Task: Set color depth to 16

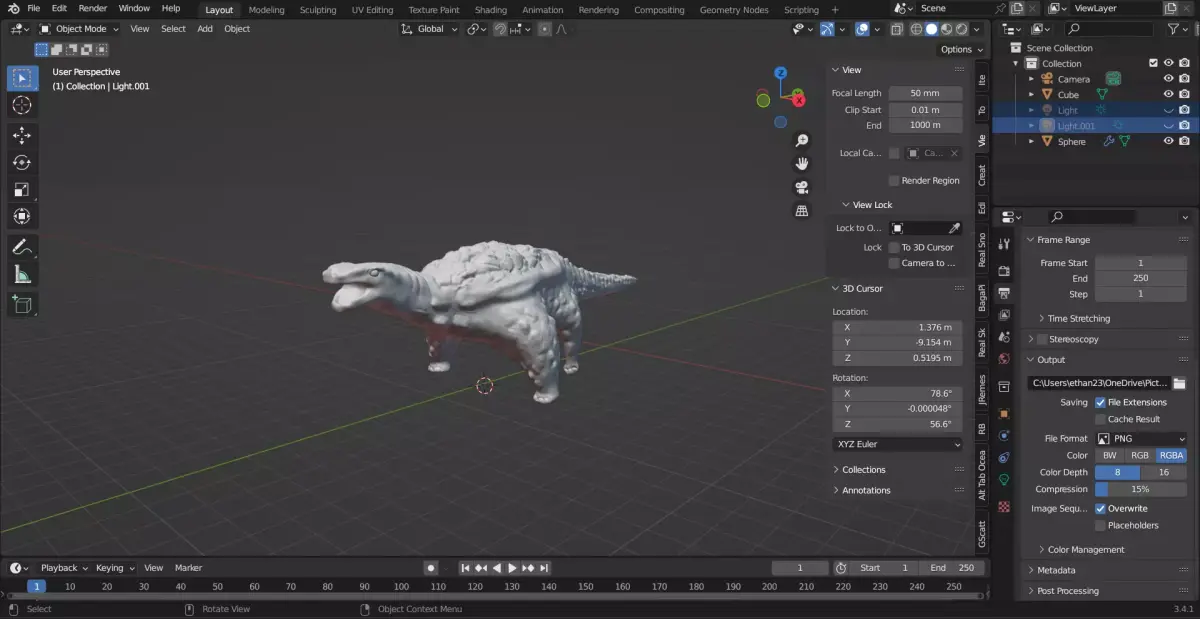Action: tap(1164, 472)
